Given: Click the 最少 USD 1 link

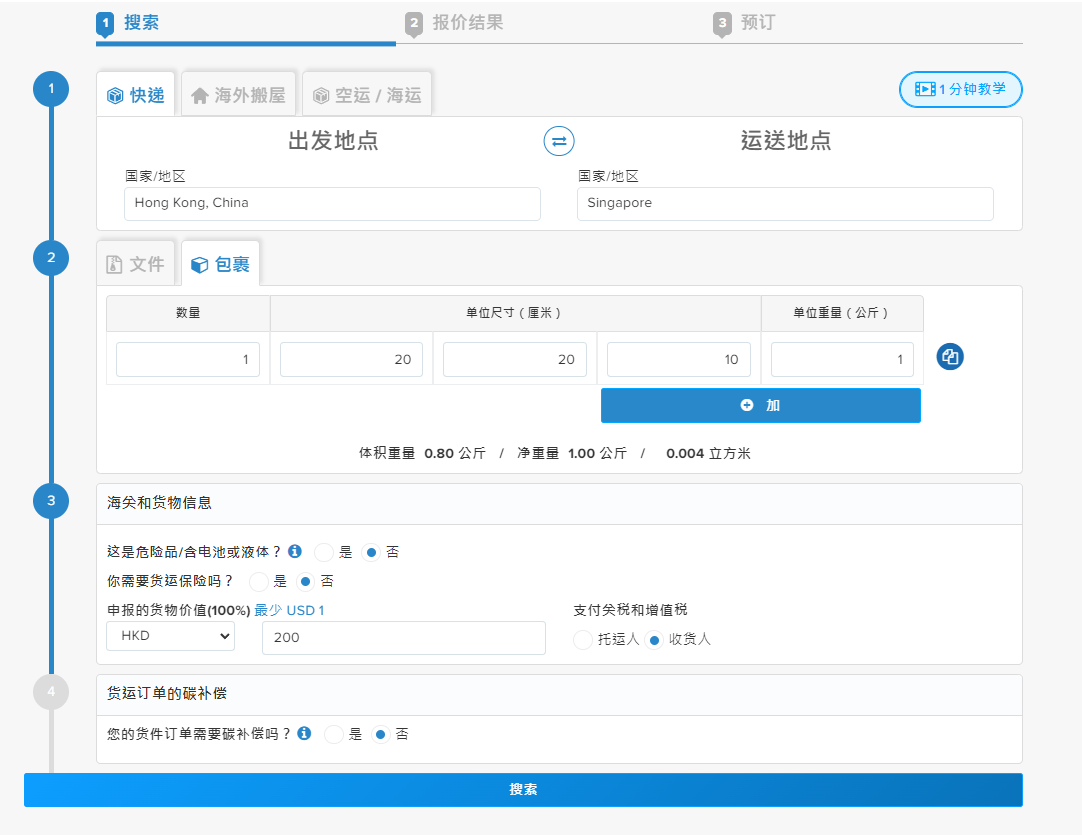Looking at the screenshot, I should coord(289,610).
